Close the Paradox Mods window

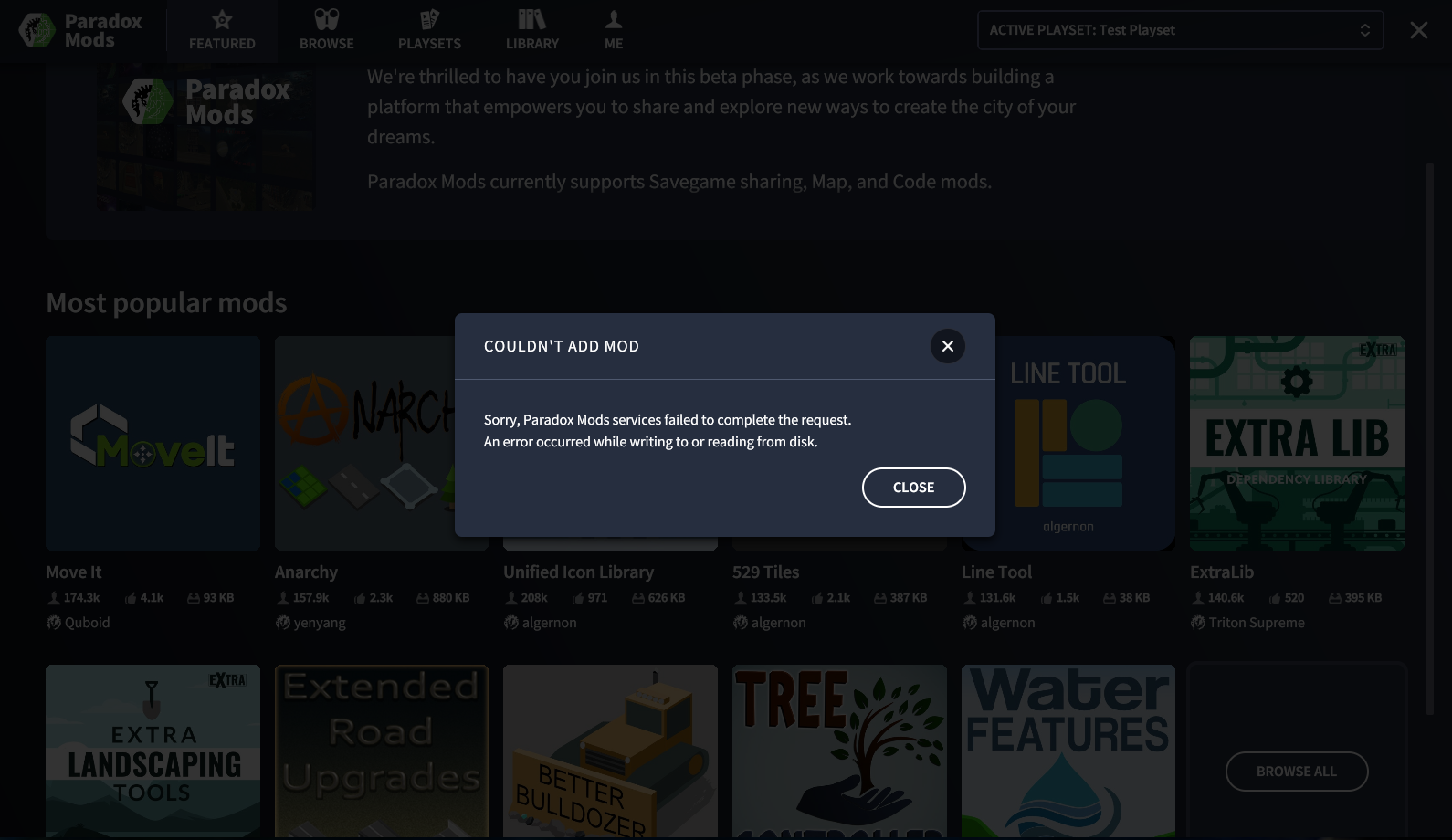1419,30
